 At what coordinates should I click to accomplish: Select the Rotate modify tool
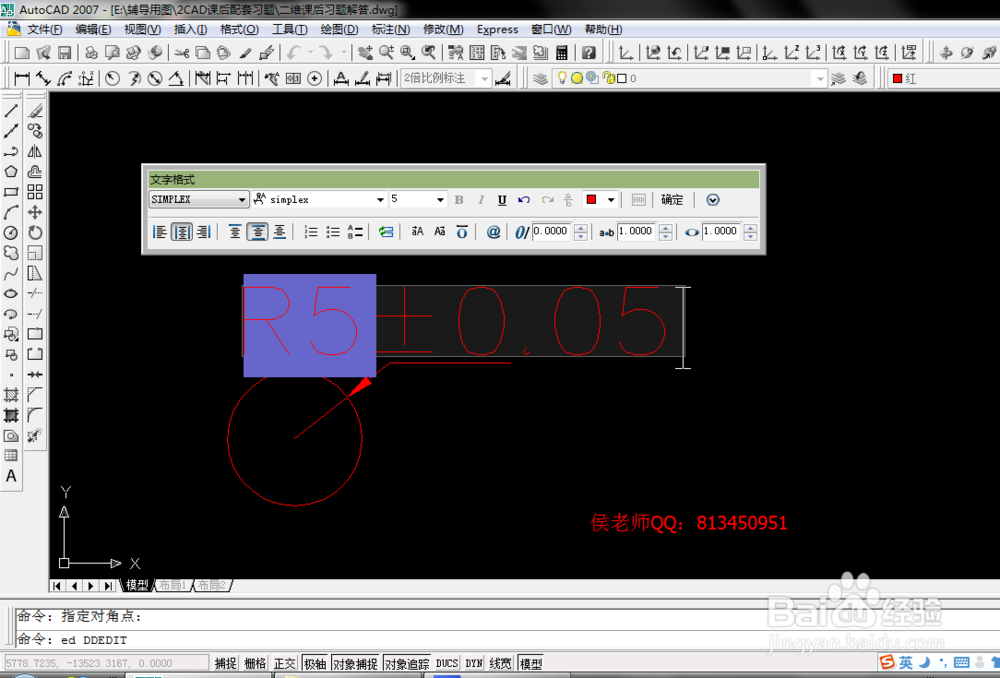point(35,233)
